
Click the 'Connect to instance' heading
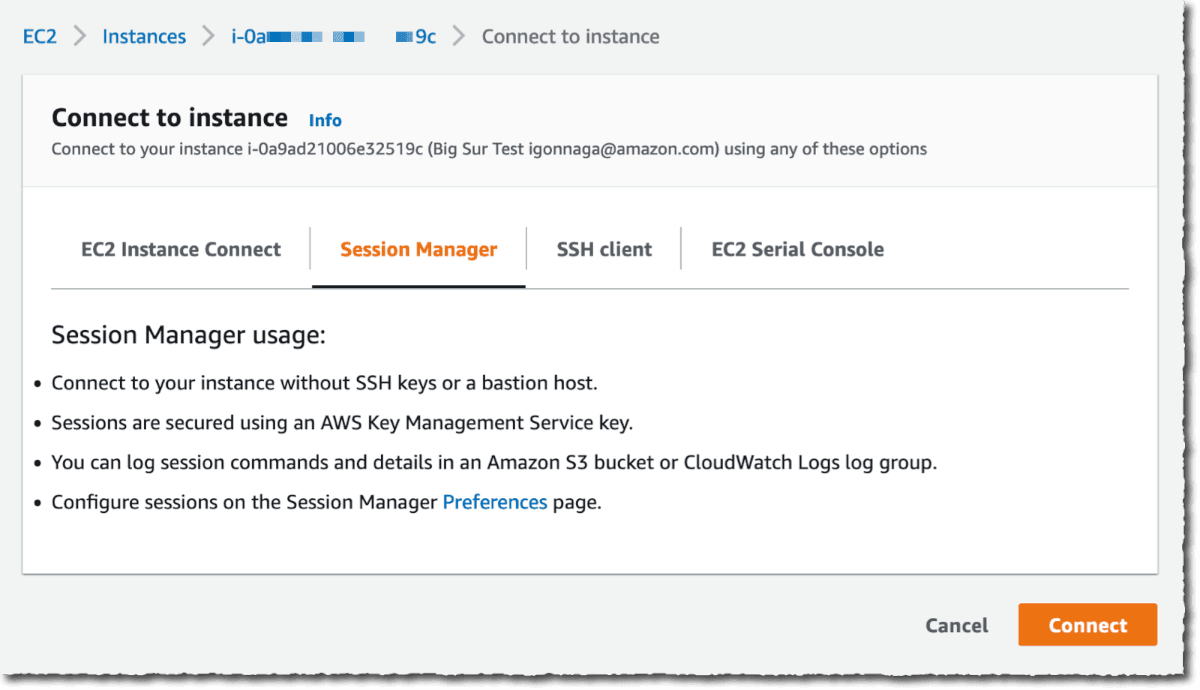(x=170, y=118)
